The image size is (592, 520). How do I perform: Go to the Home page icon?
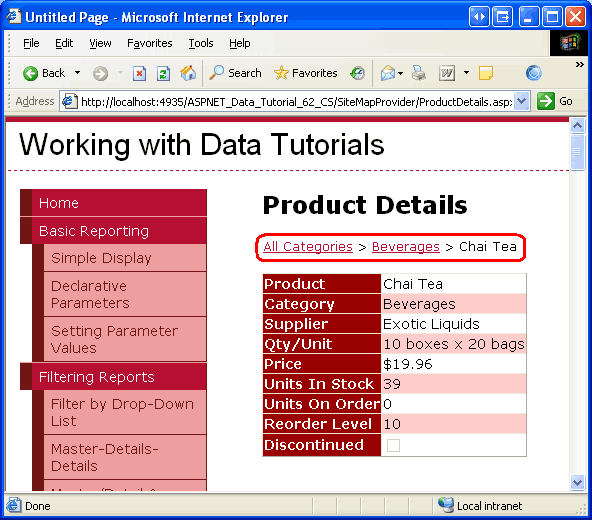pos(188,73)
